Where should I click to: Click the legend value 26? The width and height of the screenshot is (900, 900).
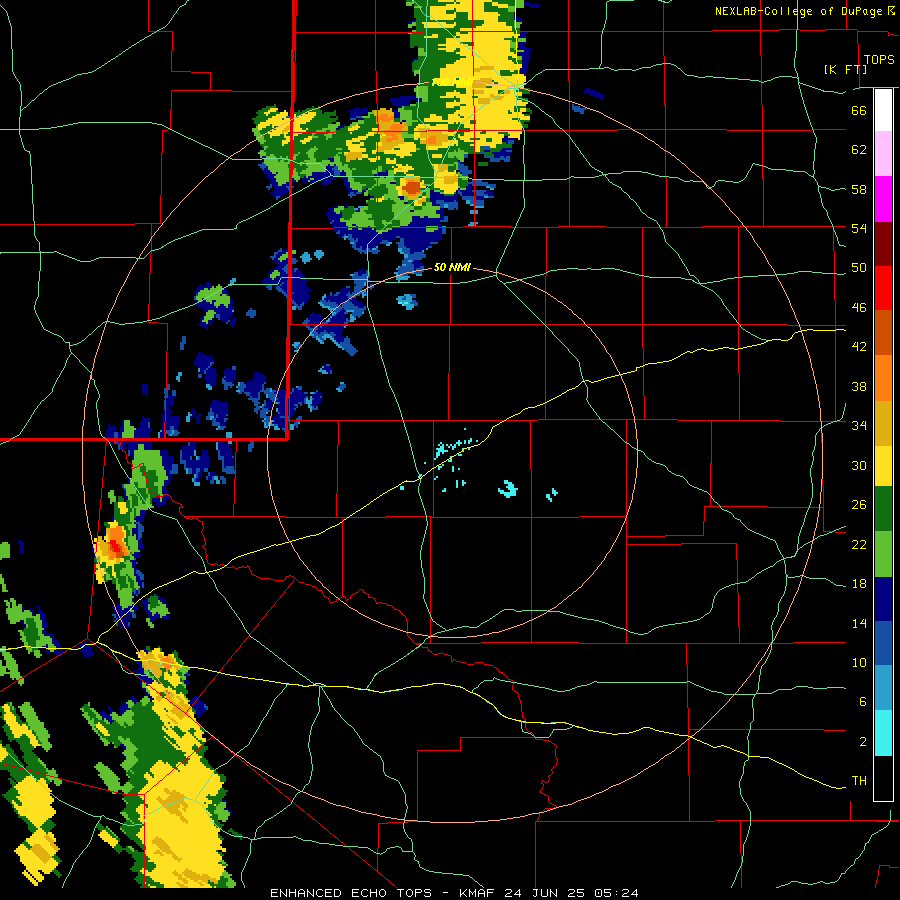click(x=859, y=505)
